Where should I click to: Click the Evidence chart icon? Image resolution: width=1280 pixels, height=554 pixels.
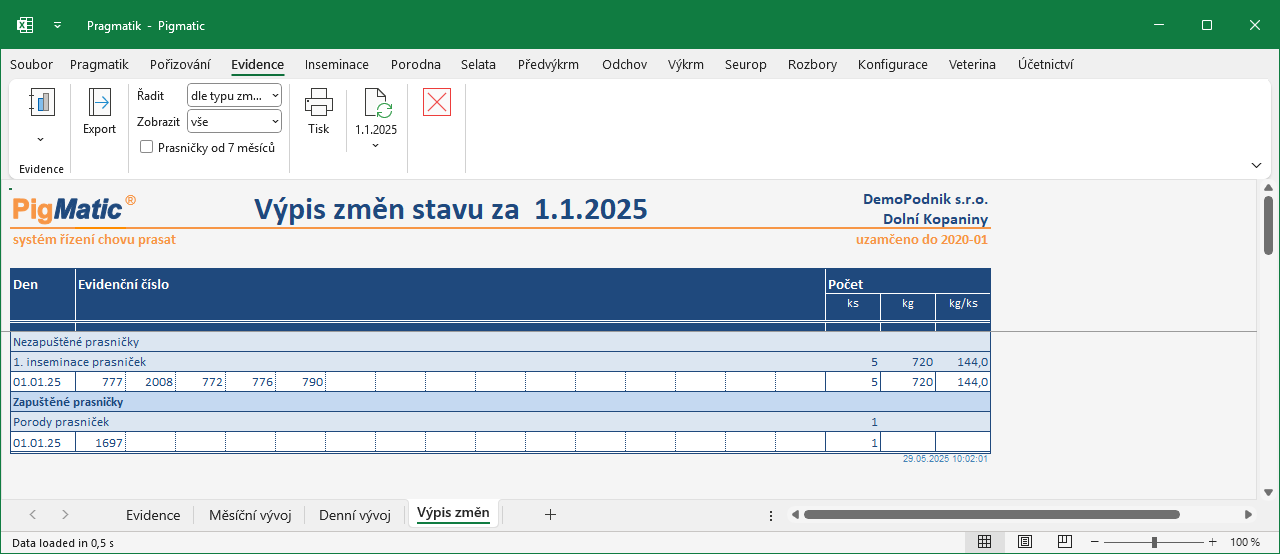pos(41,102)
